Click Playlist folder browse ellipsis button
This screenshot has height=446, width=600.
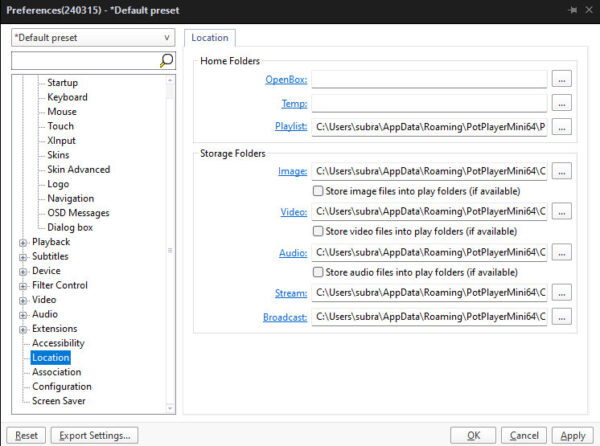click(561, 127)
